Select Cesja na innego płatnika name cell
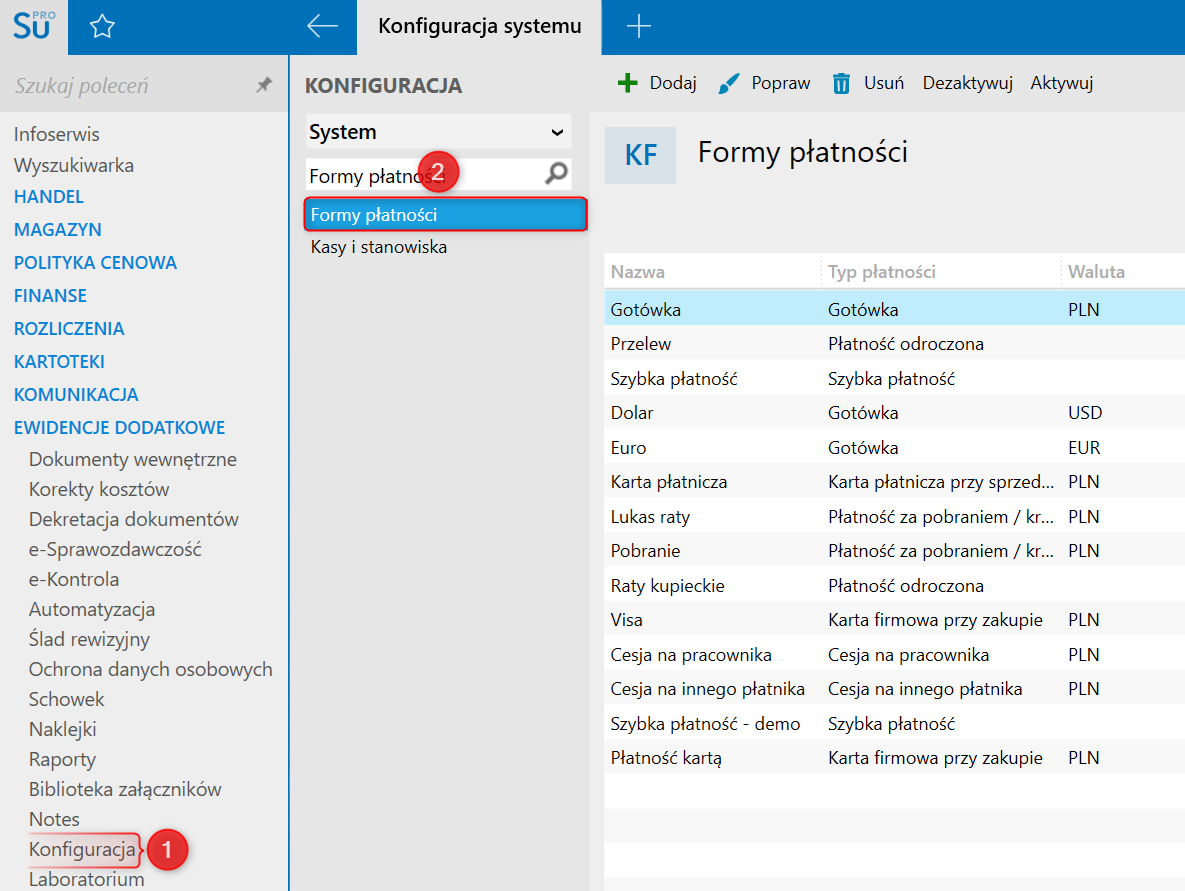 click(707, 689)
